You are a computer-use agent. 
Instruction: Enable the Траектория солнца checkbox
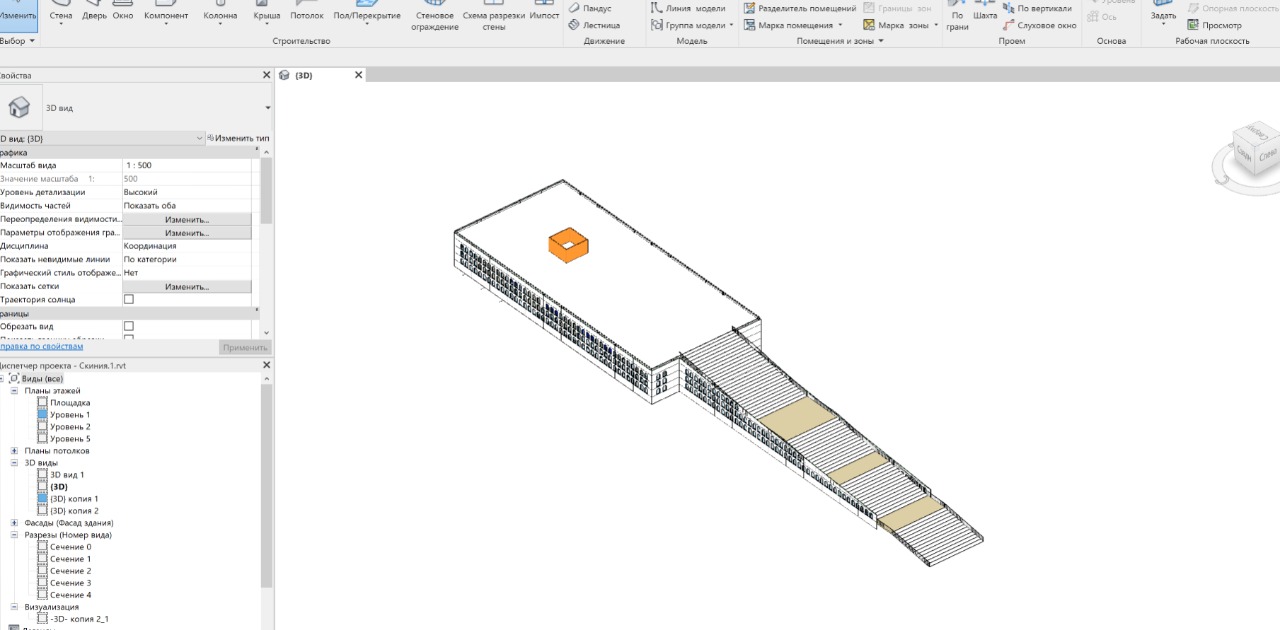[128, 300]
